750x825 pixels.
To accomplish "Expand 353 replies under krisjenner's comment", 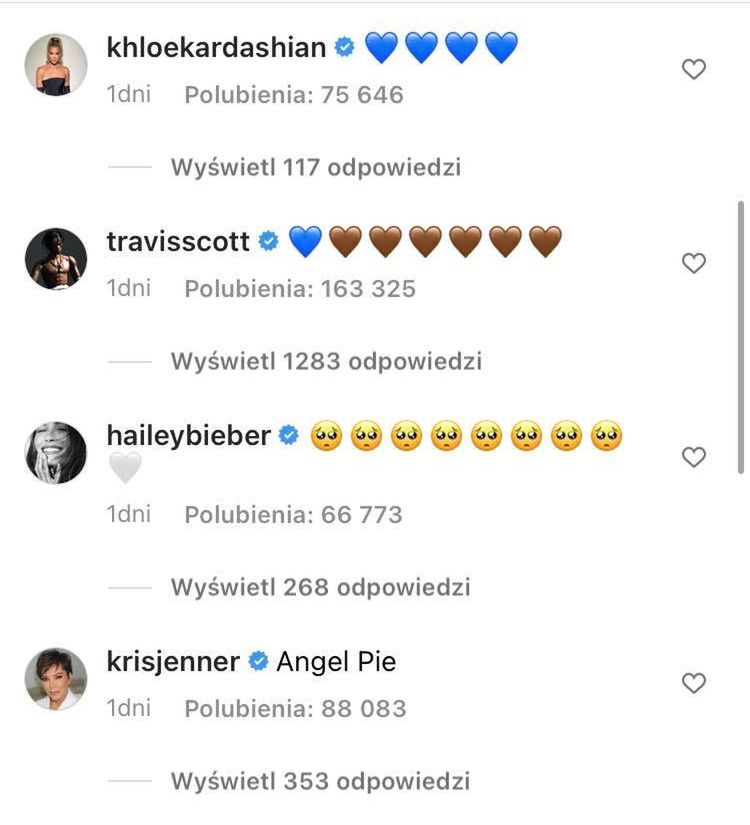I will tap(320, 780).
